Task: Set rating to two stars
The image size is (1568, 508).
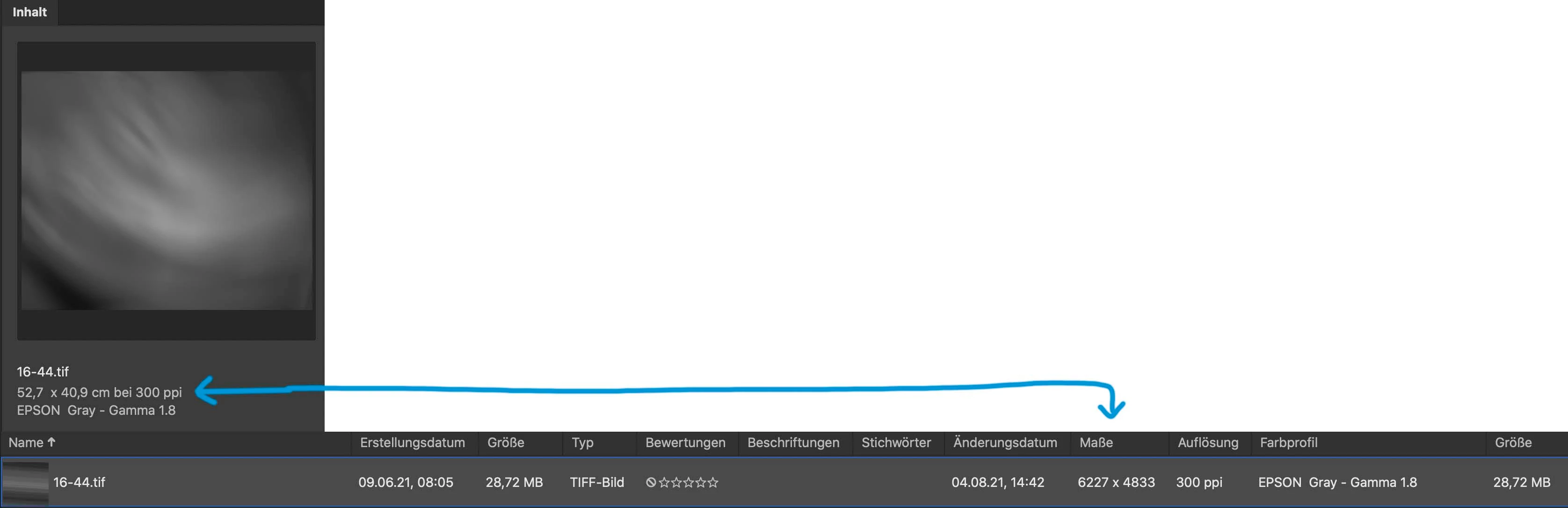Action: tap(676, 482)
